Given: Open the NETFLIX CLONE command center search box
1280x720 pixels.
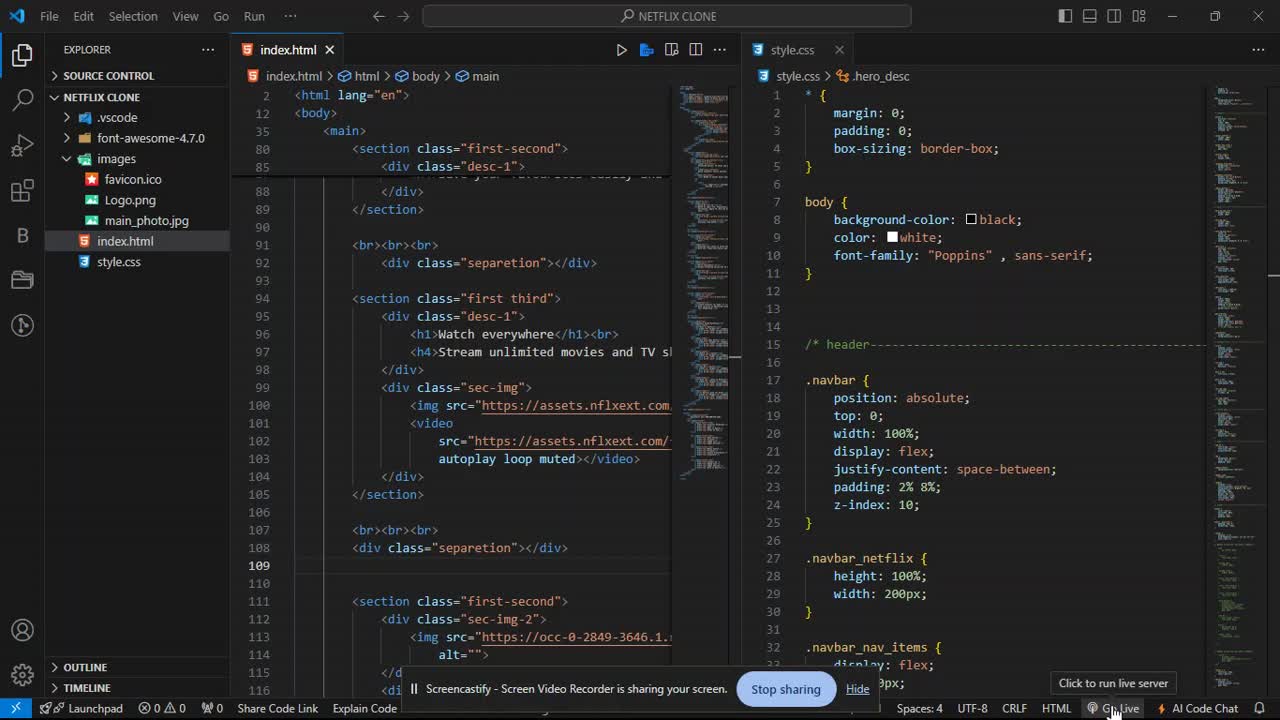Looking at the screenshot, I should pyautogui.click(x=667, y=16).
